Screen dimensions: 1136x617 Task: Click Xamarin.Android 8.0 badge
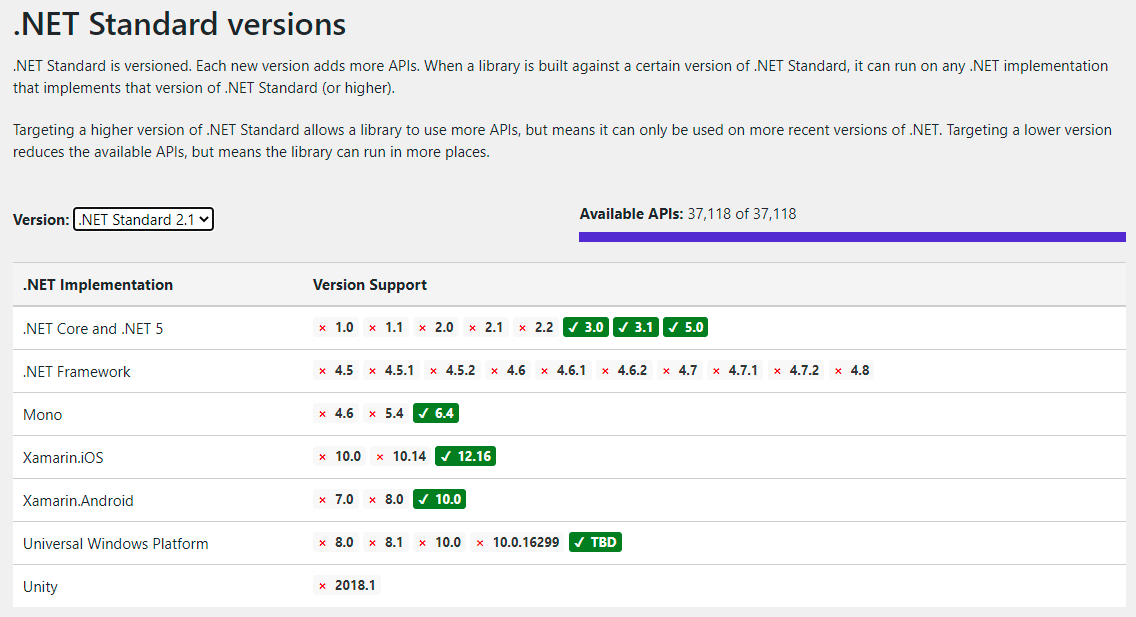point(386,500)
